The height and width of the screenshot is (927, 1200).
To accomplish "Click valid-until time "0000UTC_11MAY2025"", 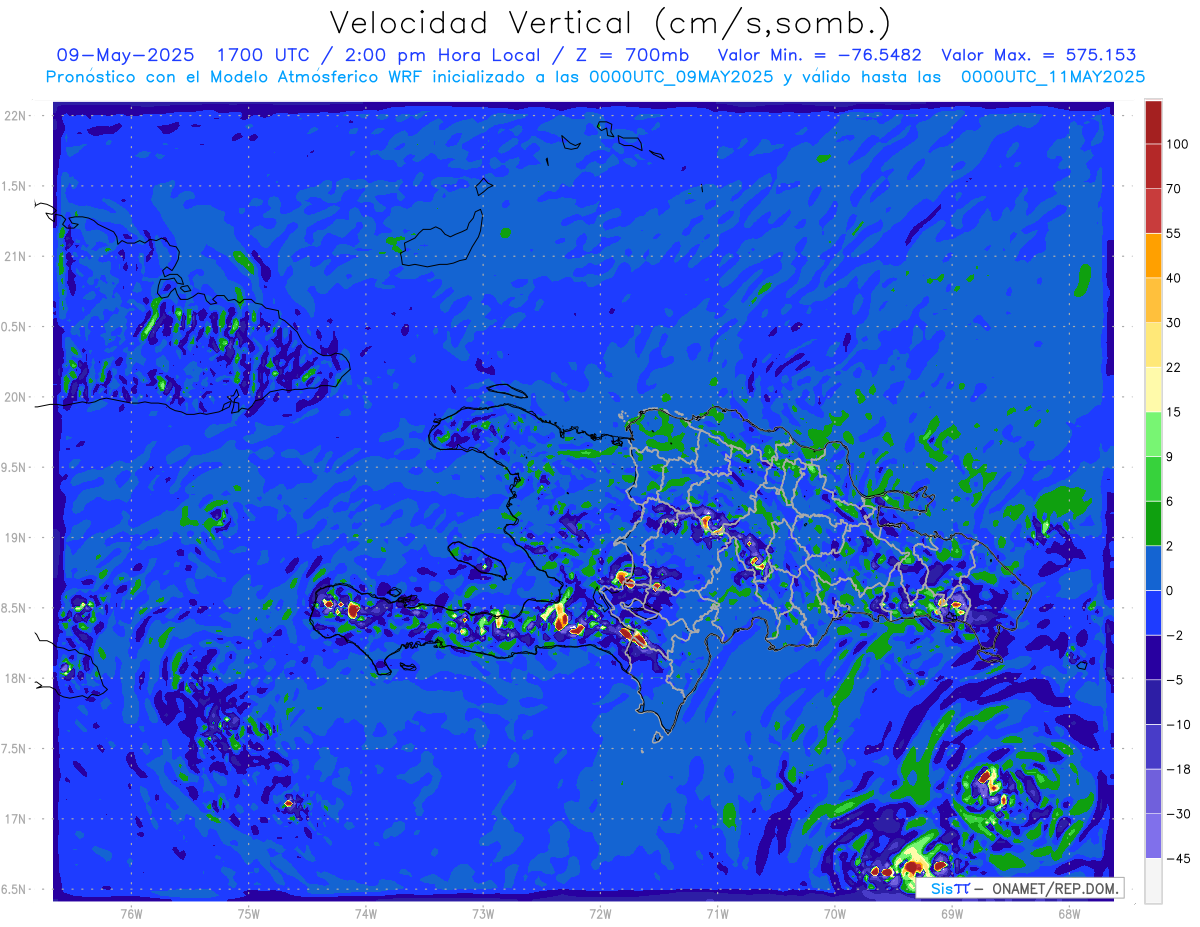I will click(1053, 77).
